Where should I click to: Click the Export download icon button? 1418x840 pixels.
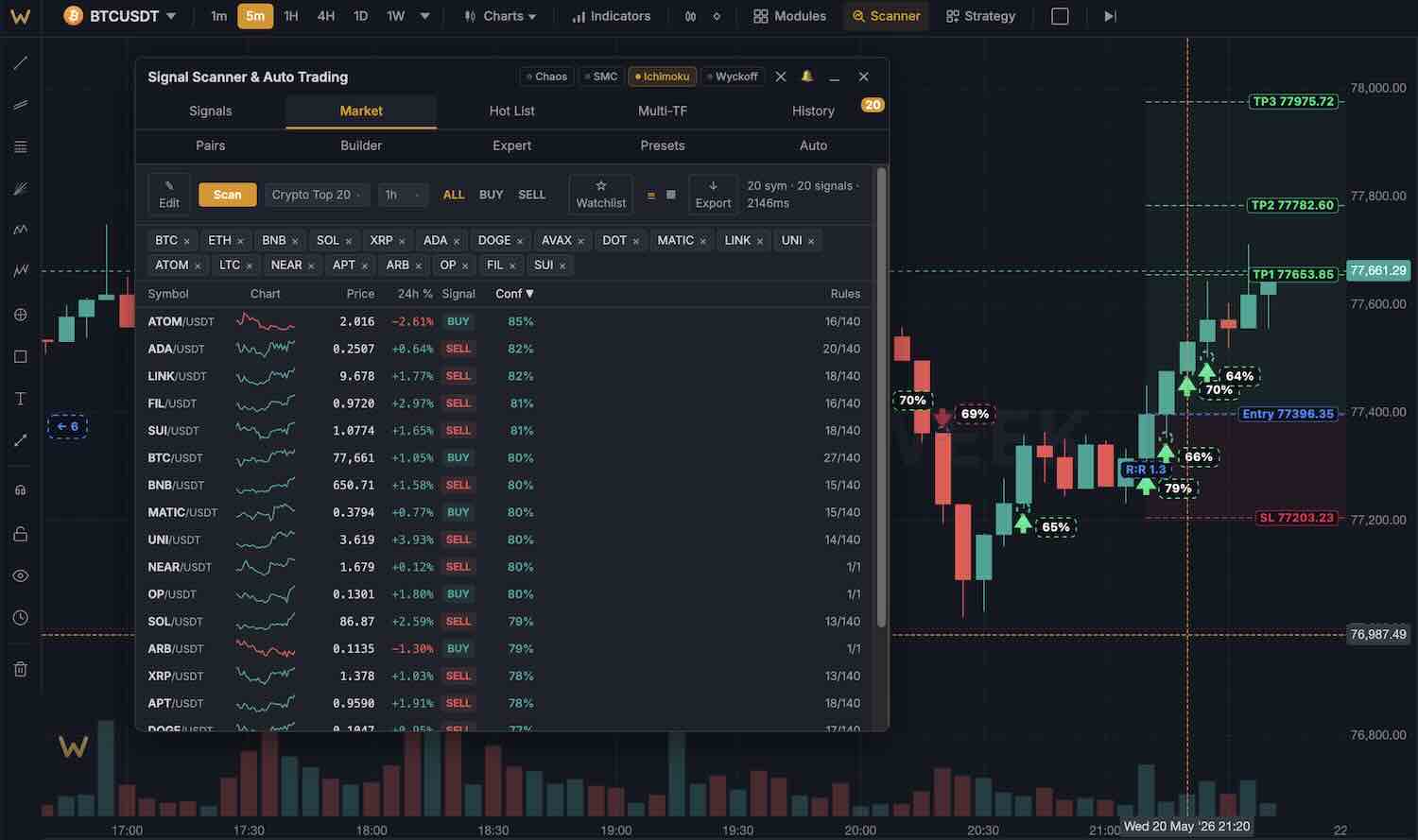pyautogui.click(x=713, y=195)
